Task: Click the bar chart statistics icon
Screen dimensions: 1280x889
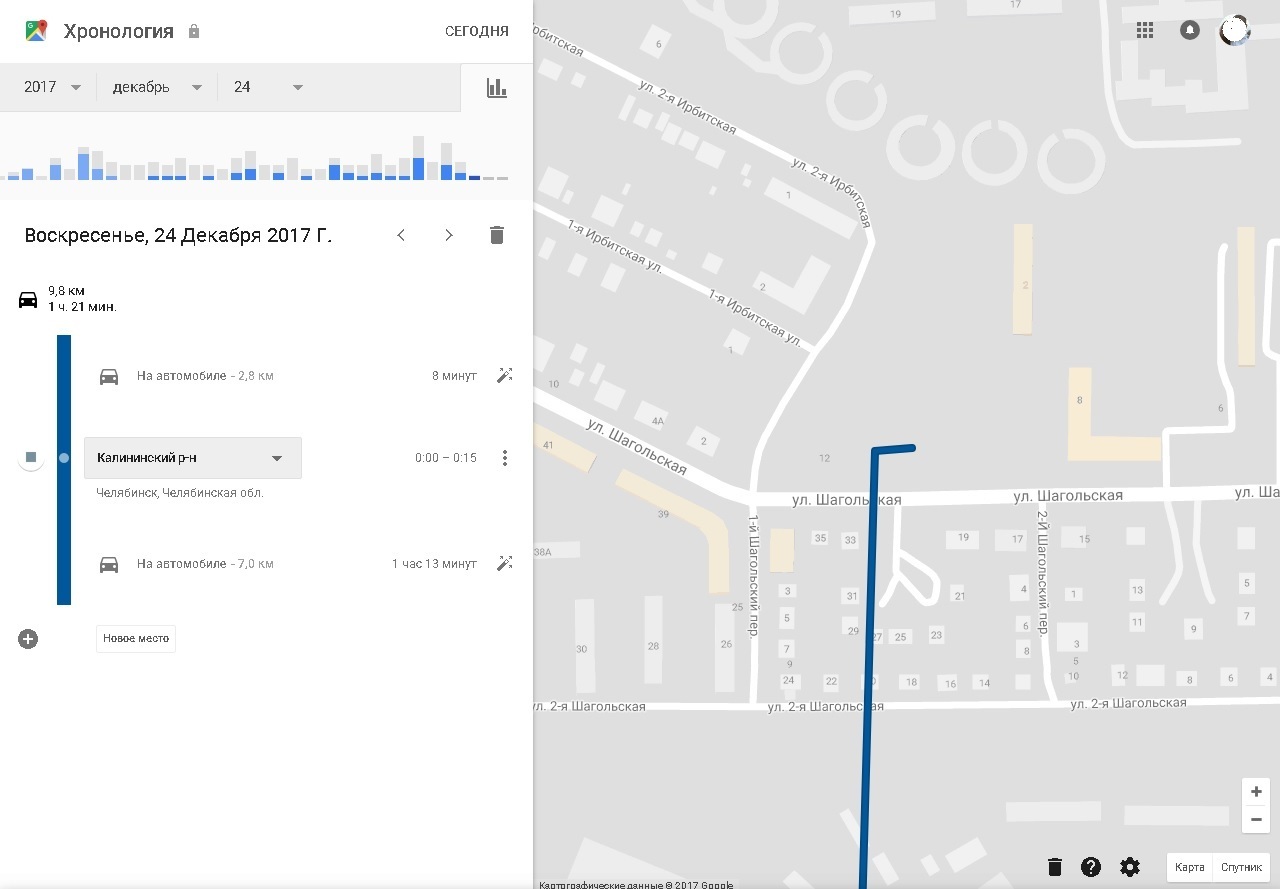Action: 497,88
